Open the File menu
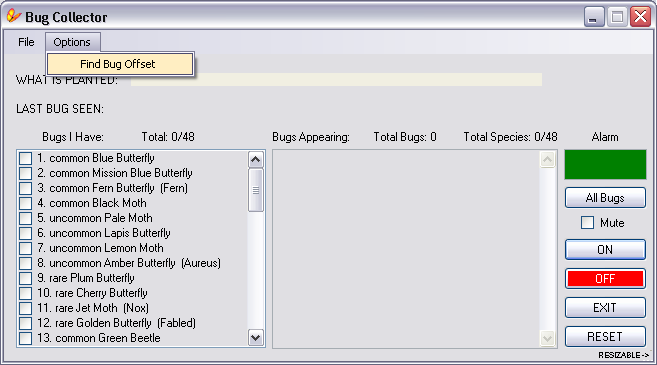 coord(26,42)
